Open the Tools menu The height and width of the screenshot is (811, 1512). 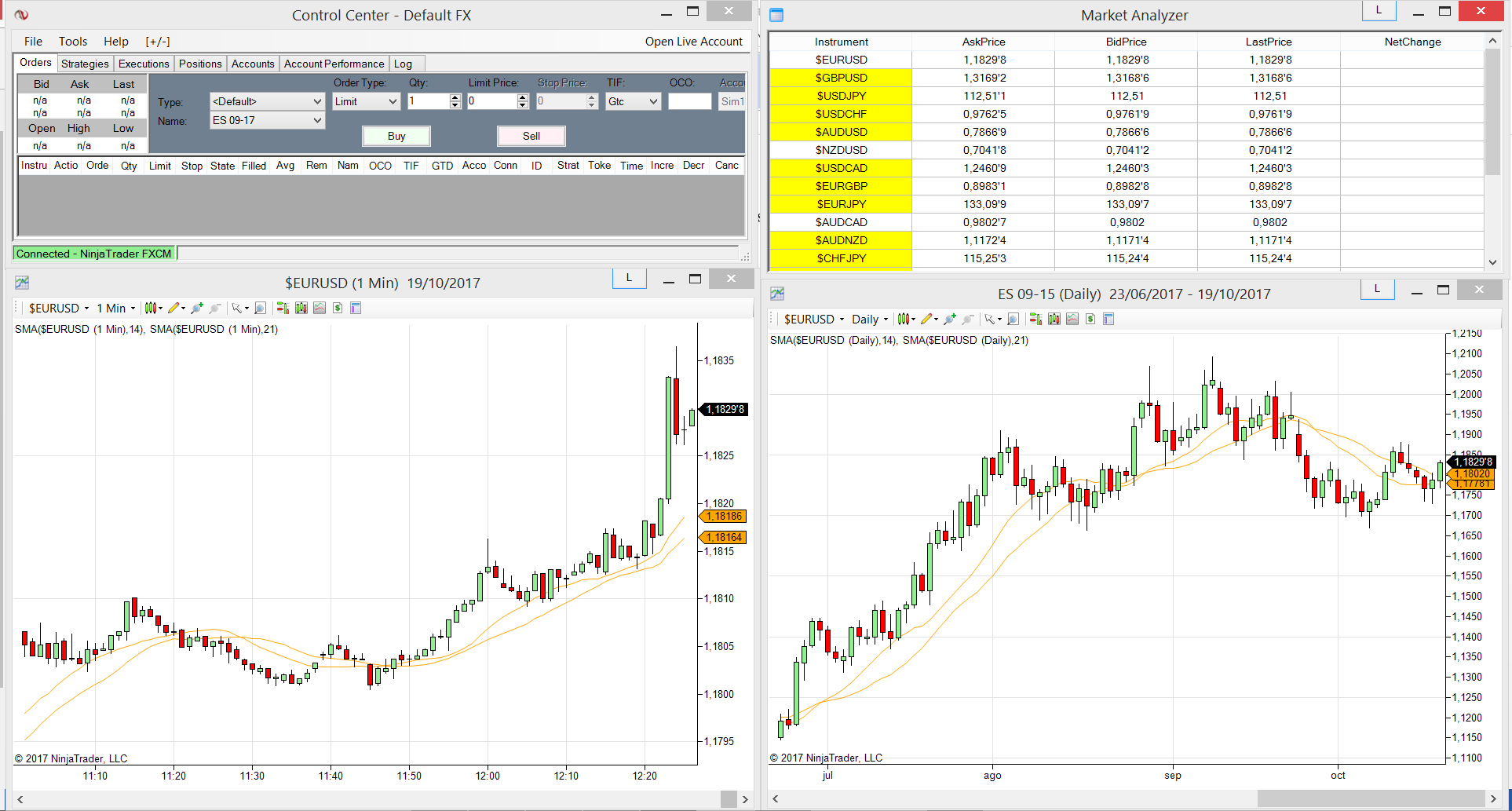[73, 42]
